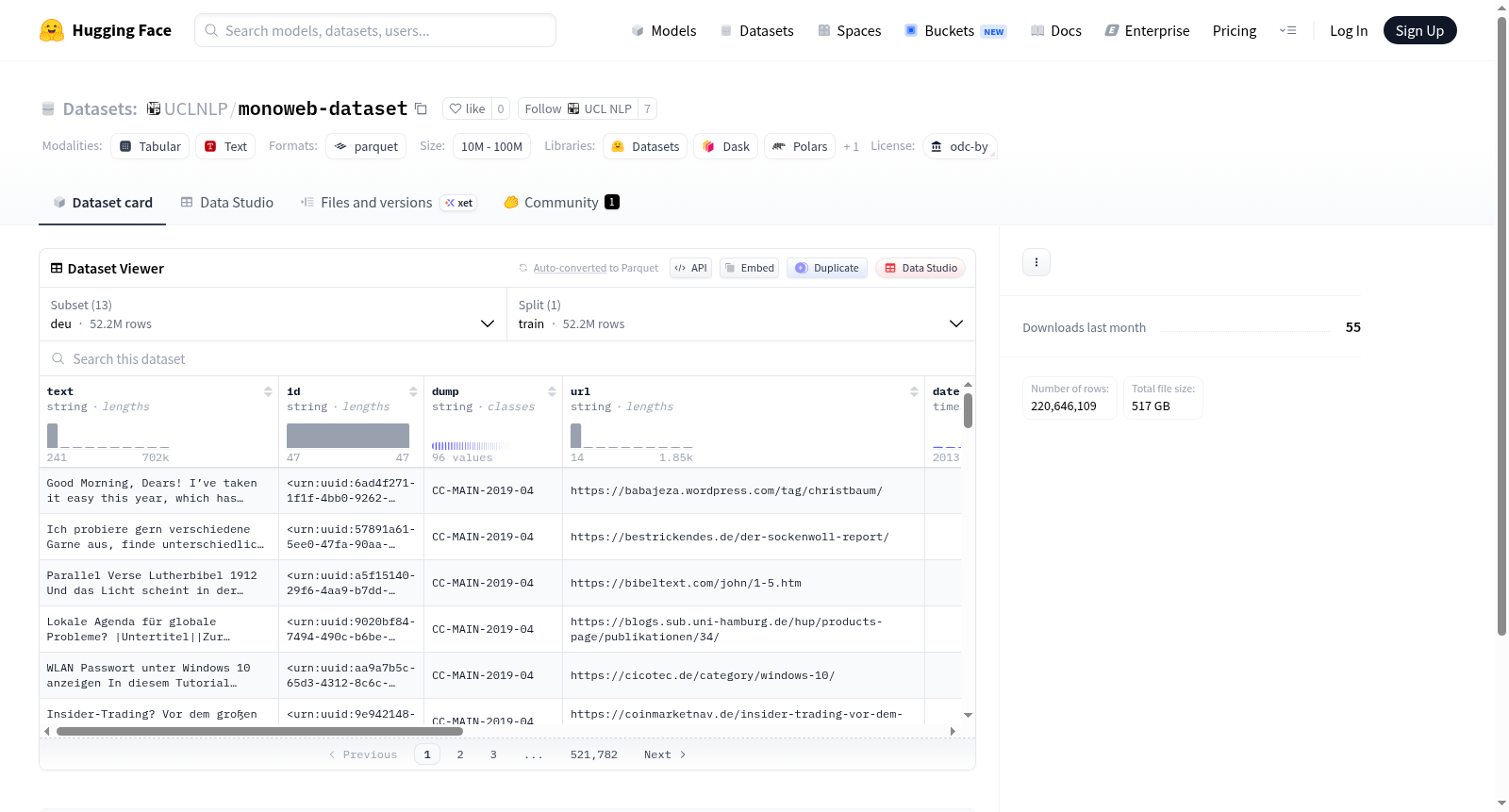
Task: Click the Log In link
Action: tap(1349, 31)
